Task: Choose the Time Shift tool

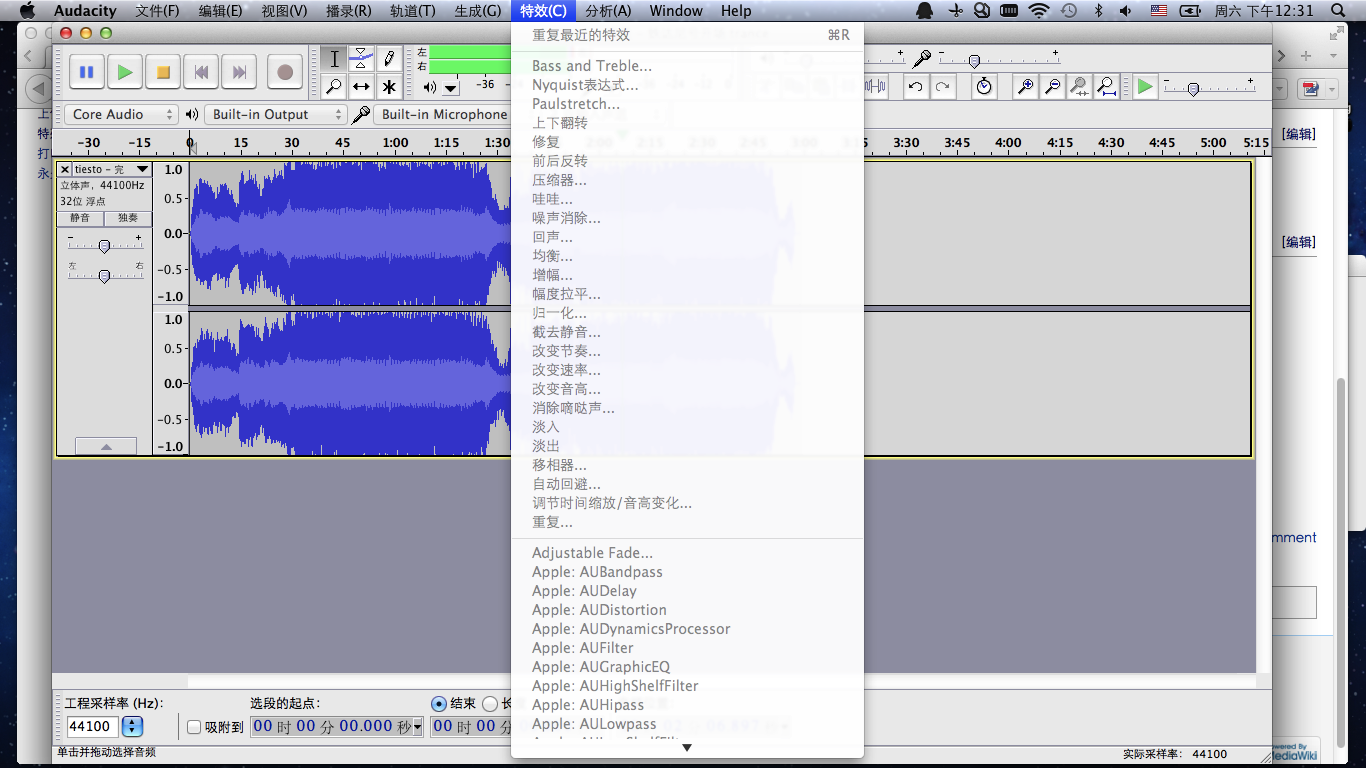Action: coord(362,87)
